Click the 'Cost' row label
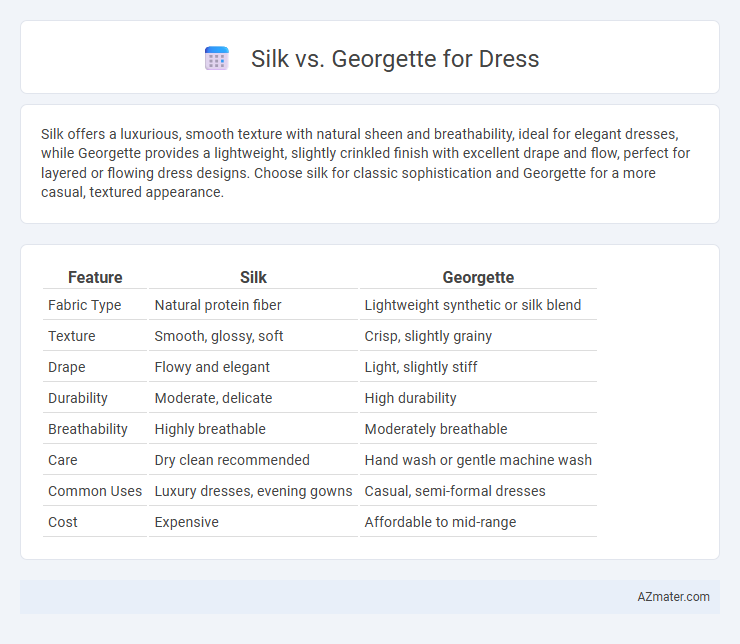This screenshot has height=644, width=740. tap(62, 522)
